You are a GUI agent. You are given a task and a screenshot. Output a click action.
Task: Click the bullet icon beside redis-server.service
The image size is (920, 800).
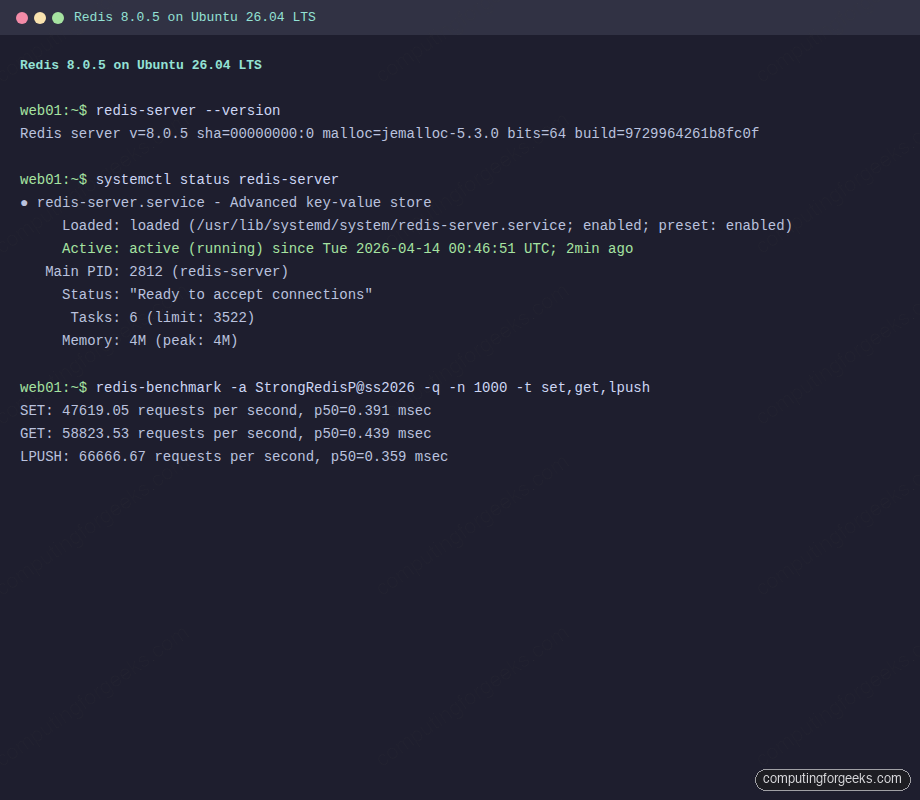tap(22, 202)
